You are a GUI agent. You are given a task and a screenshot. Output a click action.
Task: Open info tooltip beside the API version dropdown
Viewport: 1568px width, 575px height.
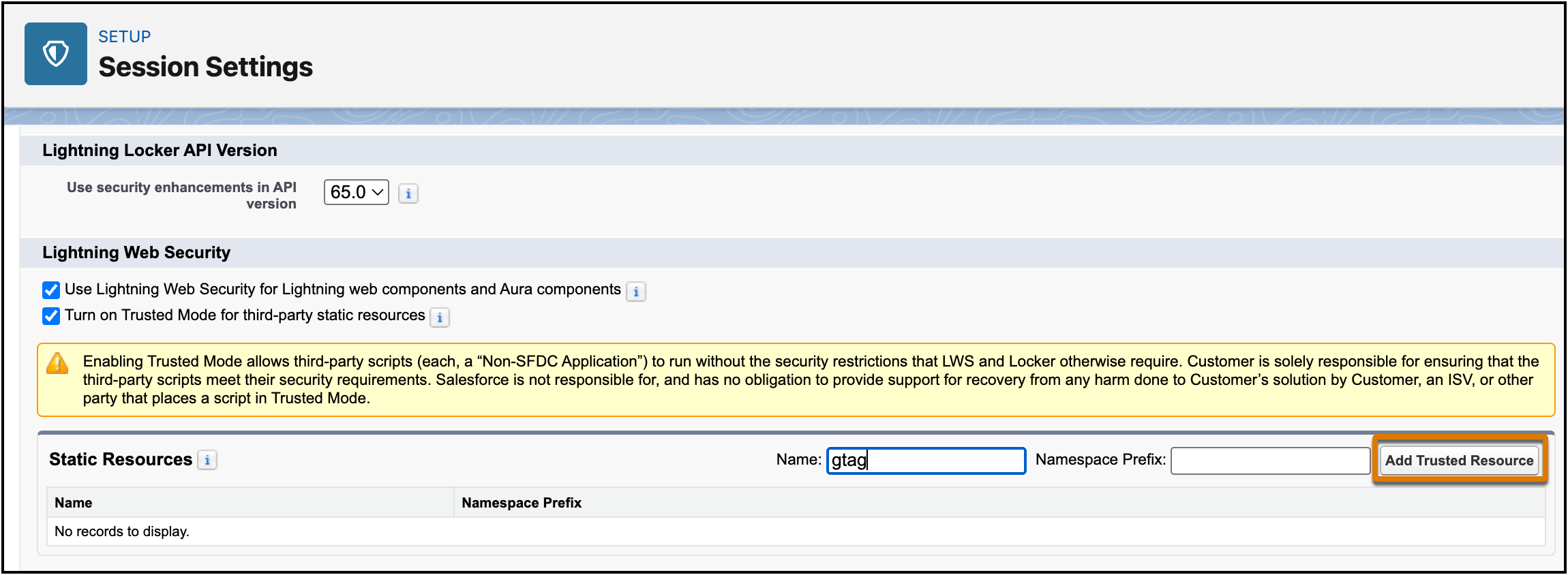(x=408, y=193)
